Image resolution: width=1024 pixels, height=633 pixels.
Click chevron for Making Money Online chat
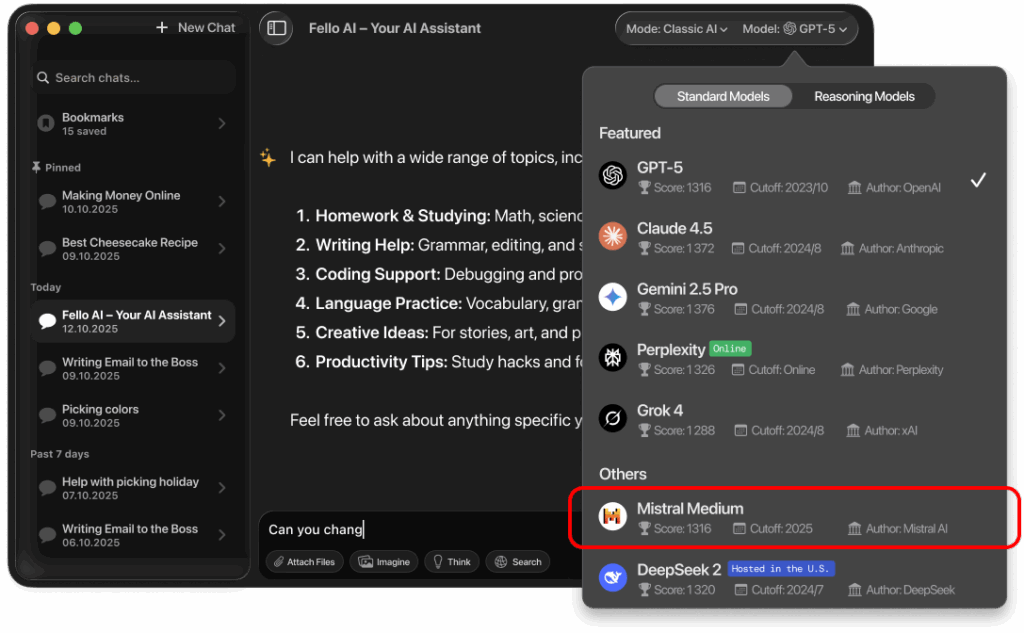click(222, 201)
